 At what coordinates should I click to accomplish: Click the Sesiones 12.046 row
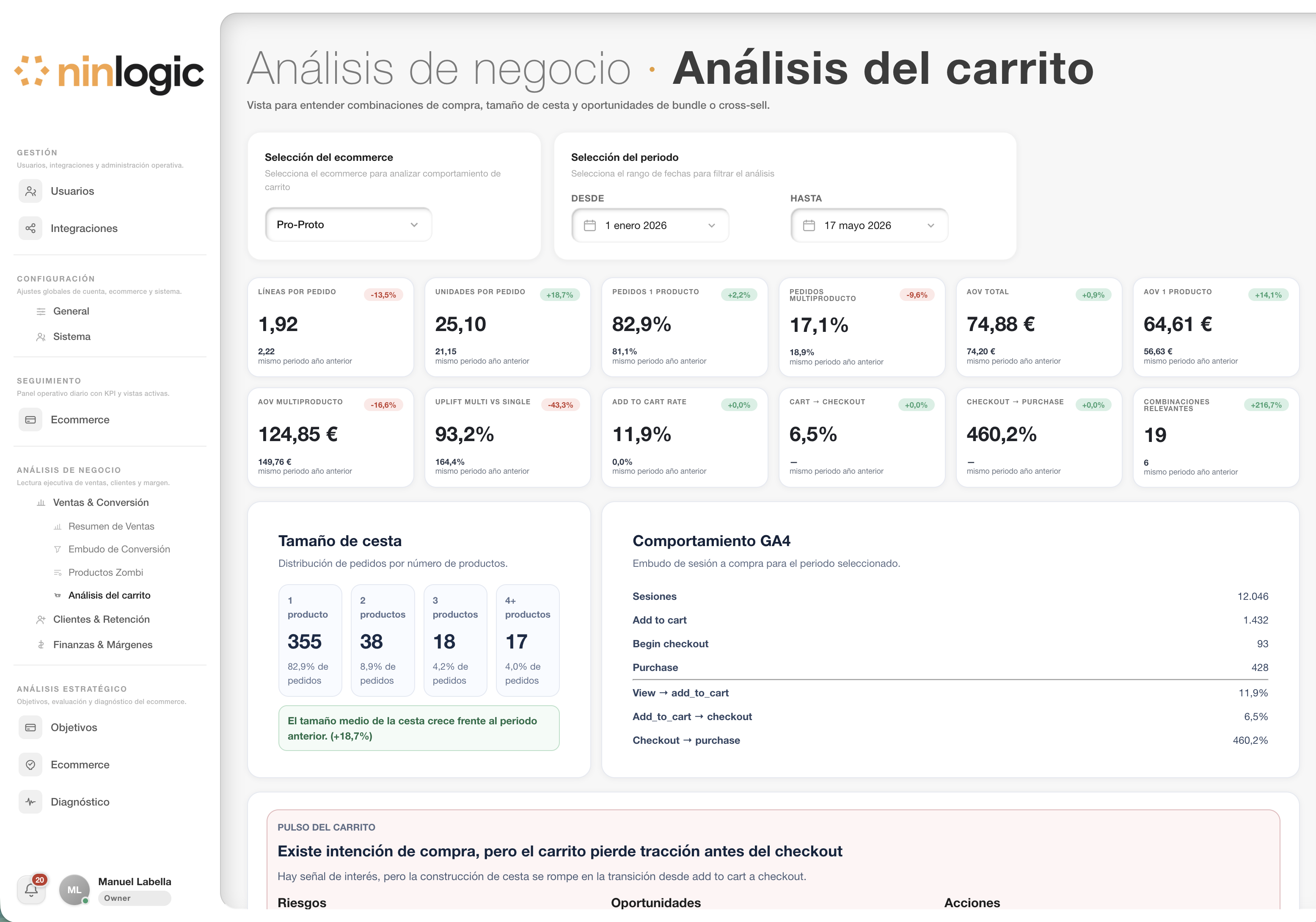[950, 596]
